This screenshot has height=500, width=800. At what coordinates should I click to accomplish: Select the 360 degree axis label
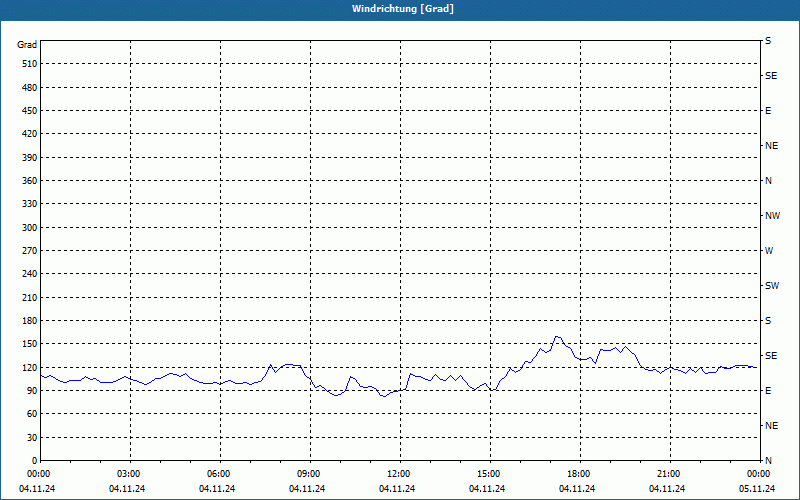pyautogui.click(x=30, y=181)
